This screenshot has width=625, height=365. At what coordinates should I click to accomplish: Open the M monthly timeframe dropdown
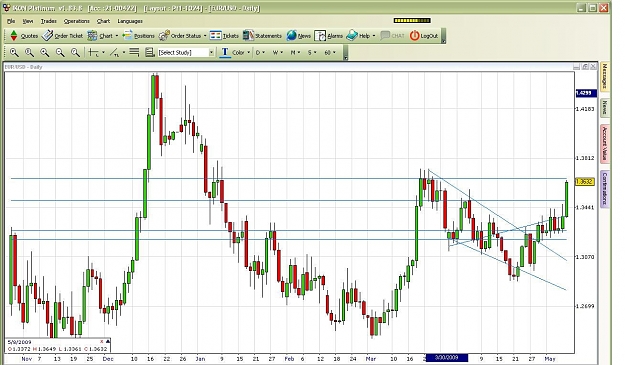295,52
